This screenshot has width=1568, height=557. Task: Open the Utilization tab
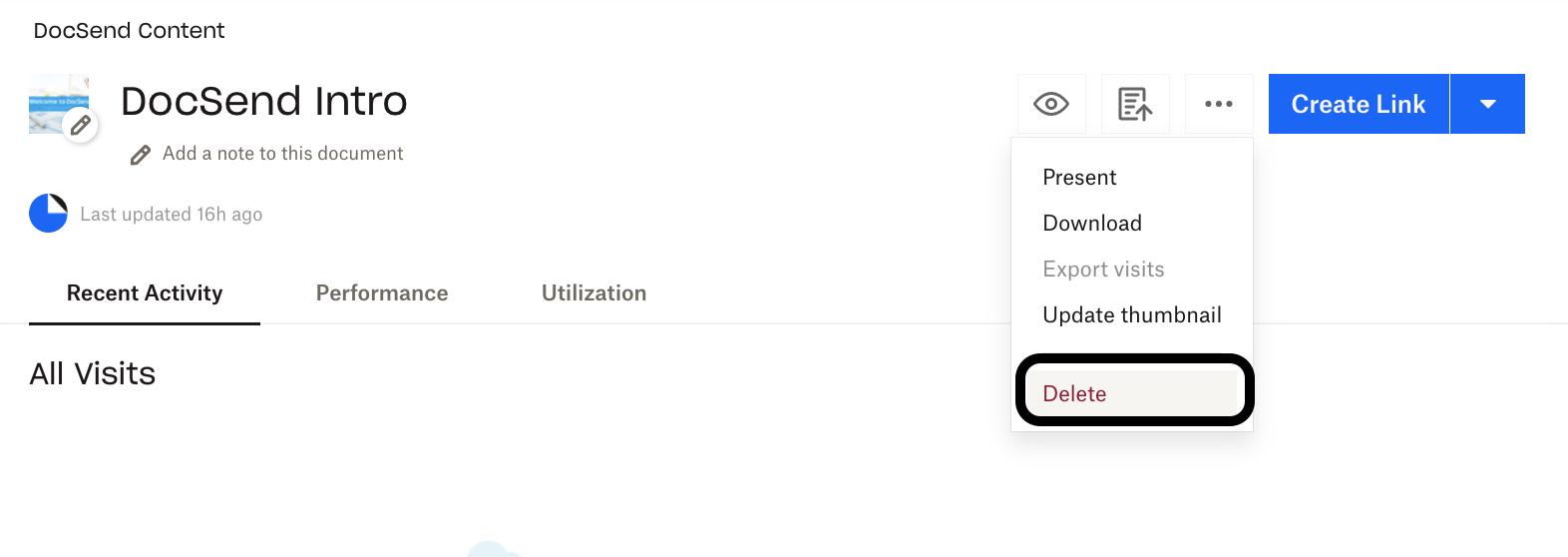point(593,293)
